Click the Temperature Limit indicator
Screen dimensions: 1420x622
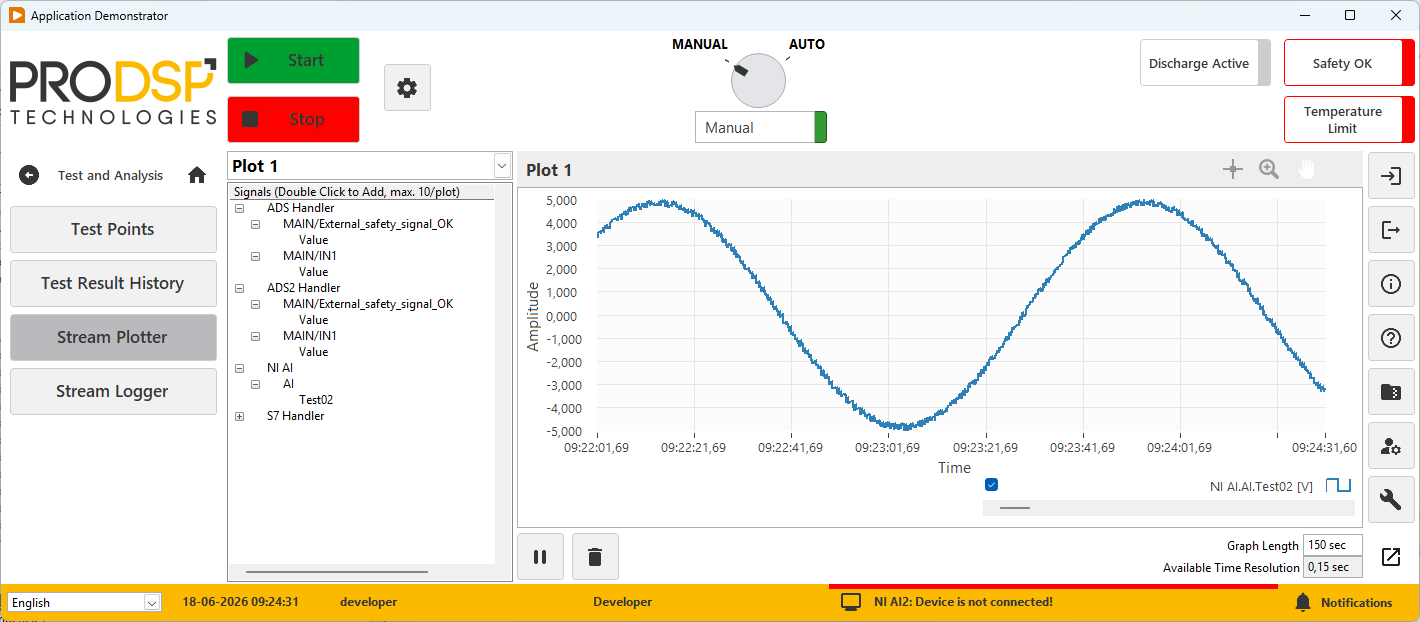pos(1349,120)
